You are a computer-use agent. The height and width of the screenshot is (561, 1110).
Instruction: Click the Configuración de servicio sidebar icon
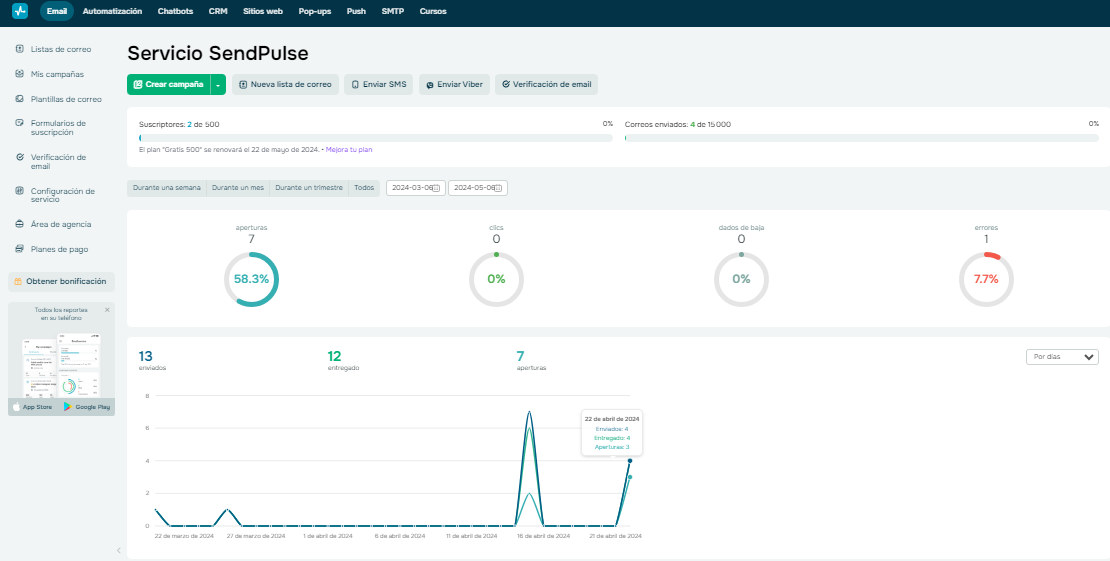(x=20, y=191)
